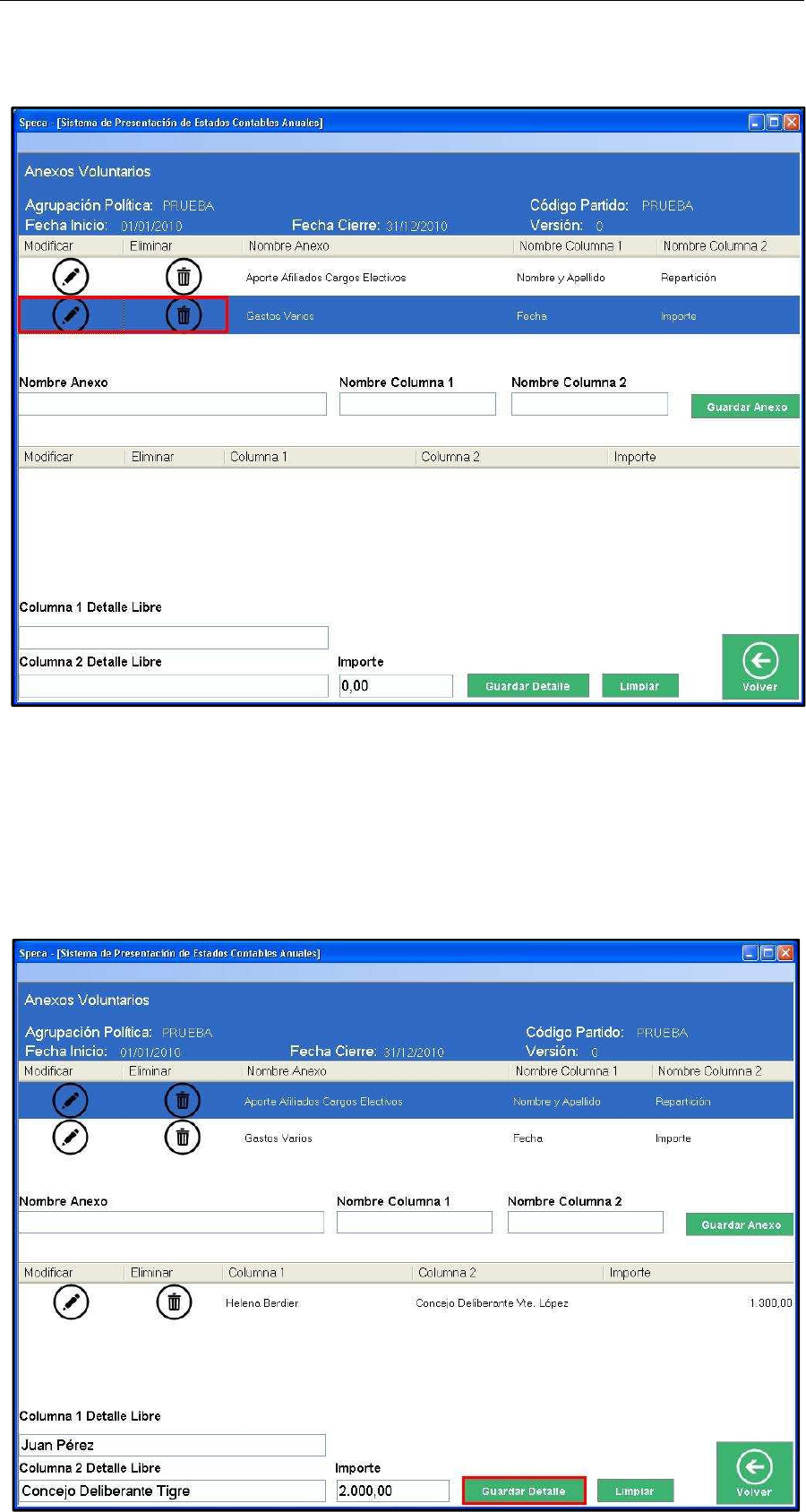Viewport: 806px width, 1512px height.
Task: Click trash icon for Gastos Varios in top window
Action: pyautogui.click(x=184, y=314)
